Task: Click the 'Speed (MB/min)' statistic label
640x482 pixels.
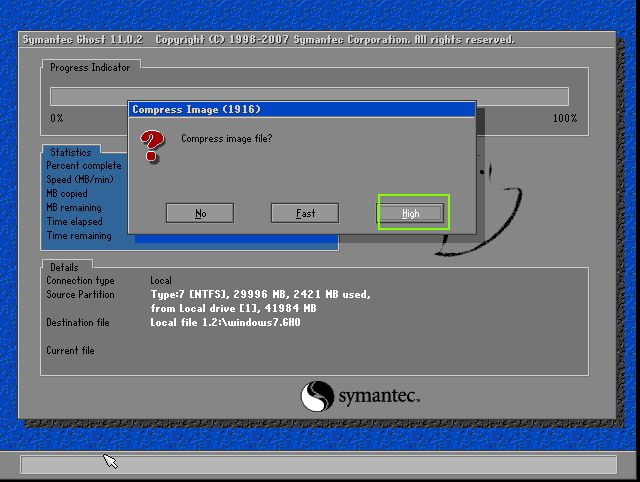Action: [80, 180]
